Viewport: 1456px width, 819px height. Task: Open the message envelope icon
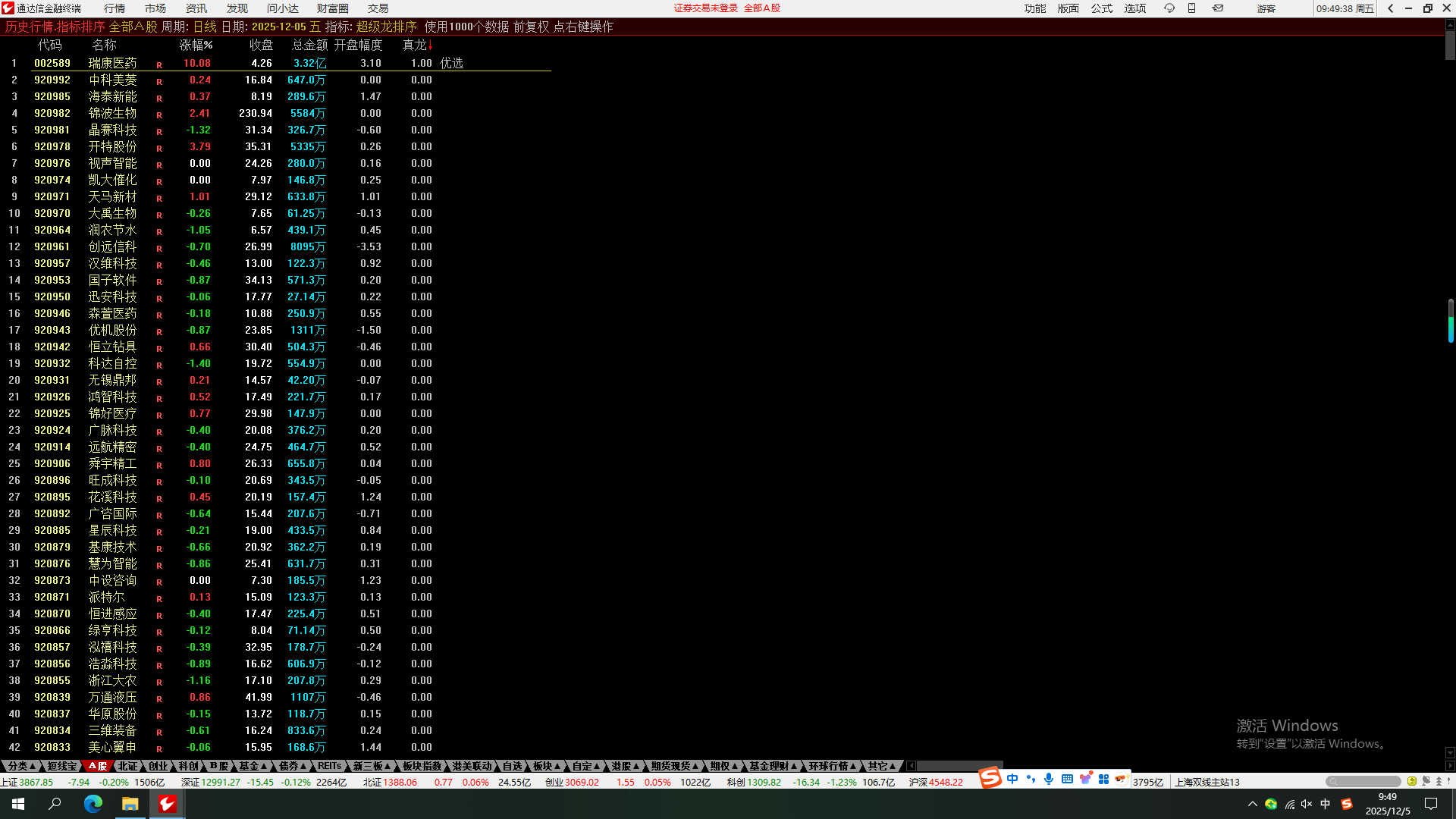pyautogui.click(x=1217, y=8)
